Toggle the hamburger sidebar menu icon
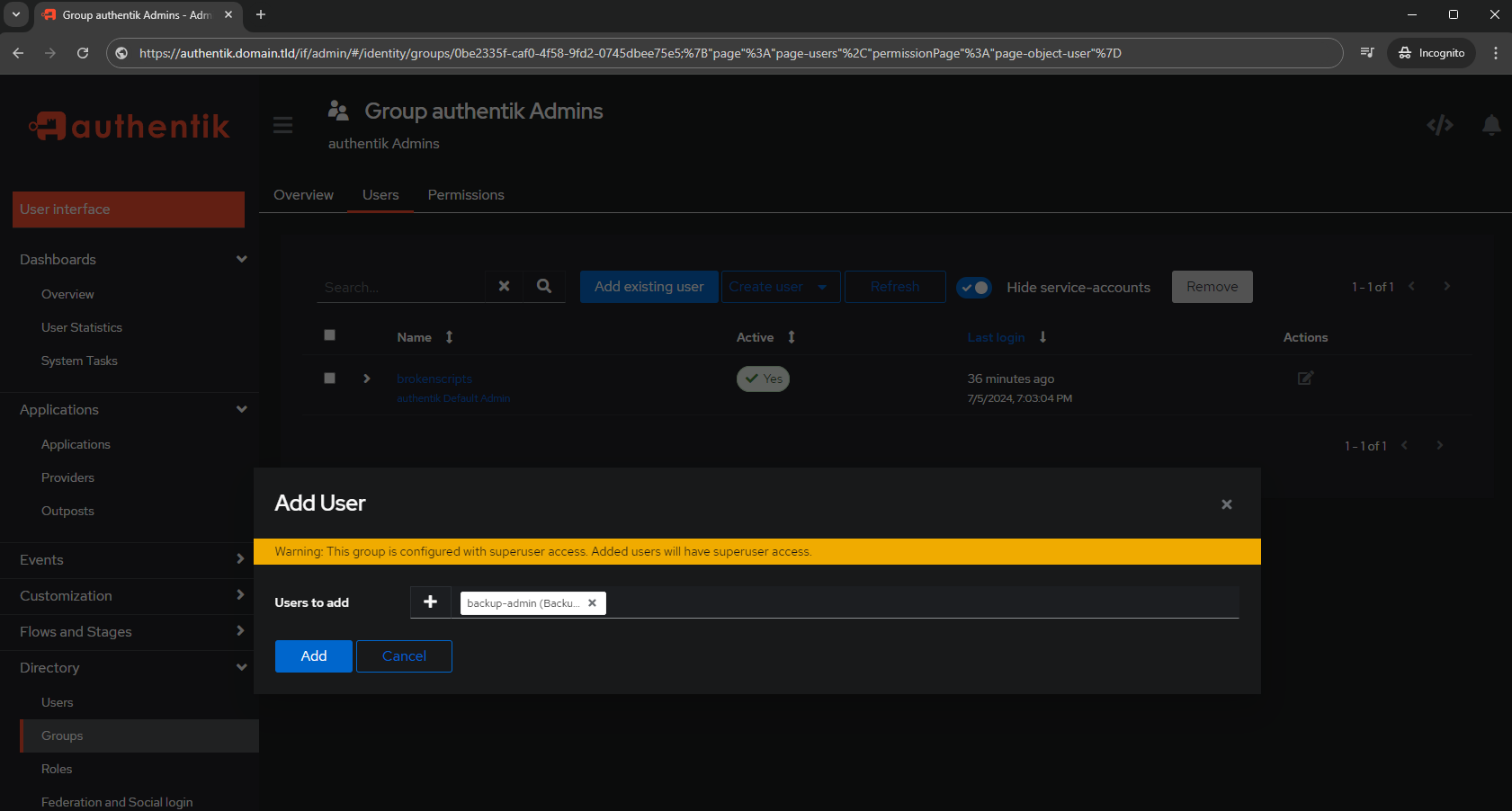The height and width of the screenshot is (811, 1512). pyautogui.click(x=283, y=125)
